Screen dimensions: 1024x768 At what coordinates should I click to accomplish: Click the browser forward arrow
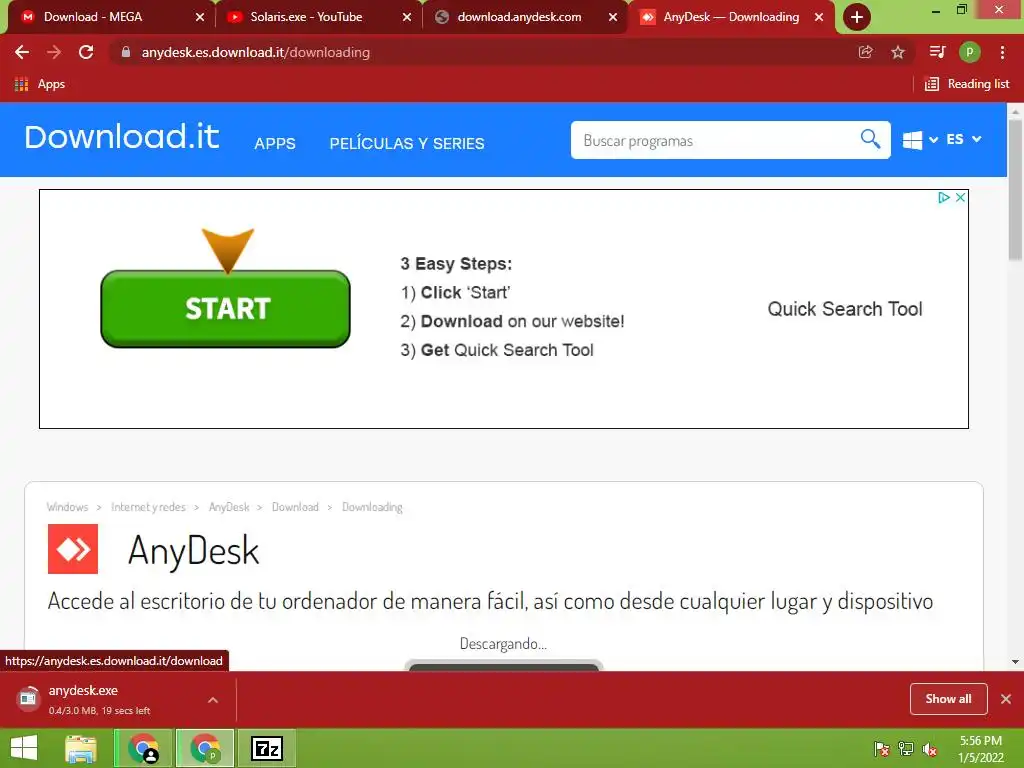(x=54, y=52)
